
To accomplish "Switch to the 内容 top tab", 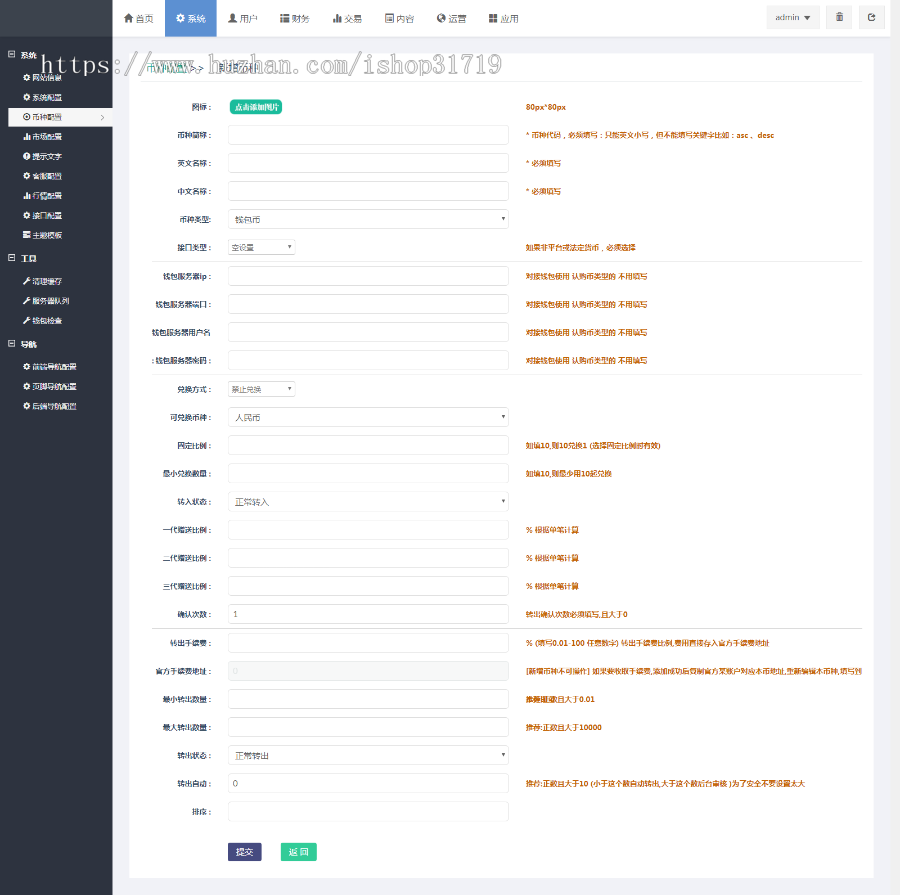I will [x=399, y=18].
